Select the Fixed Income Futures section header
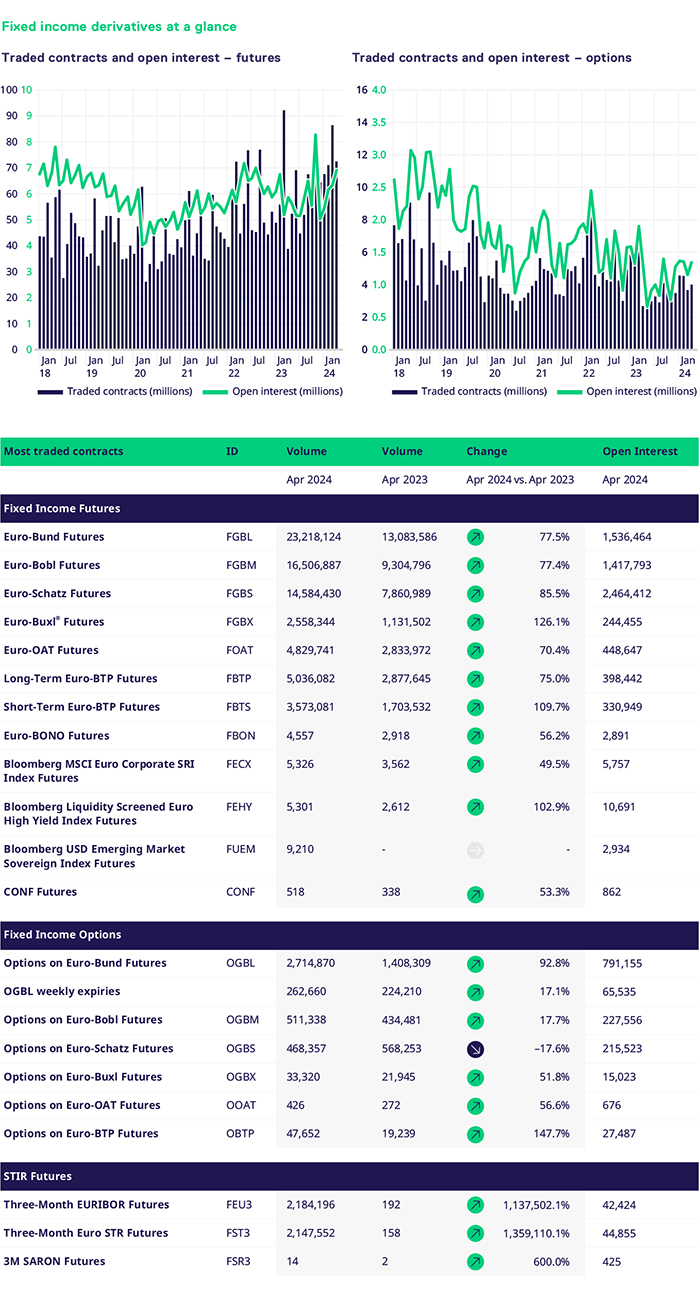 [62, 508]
